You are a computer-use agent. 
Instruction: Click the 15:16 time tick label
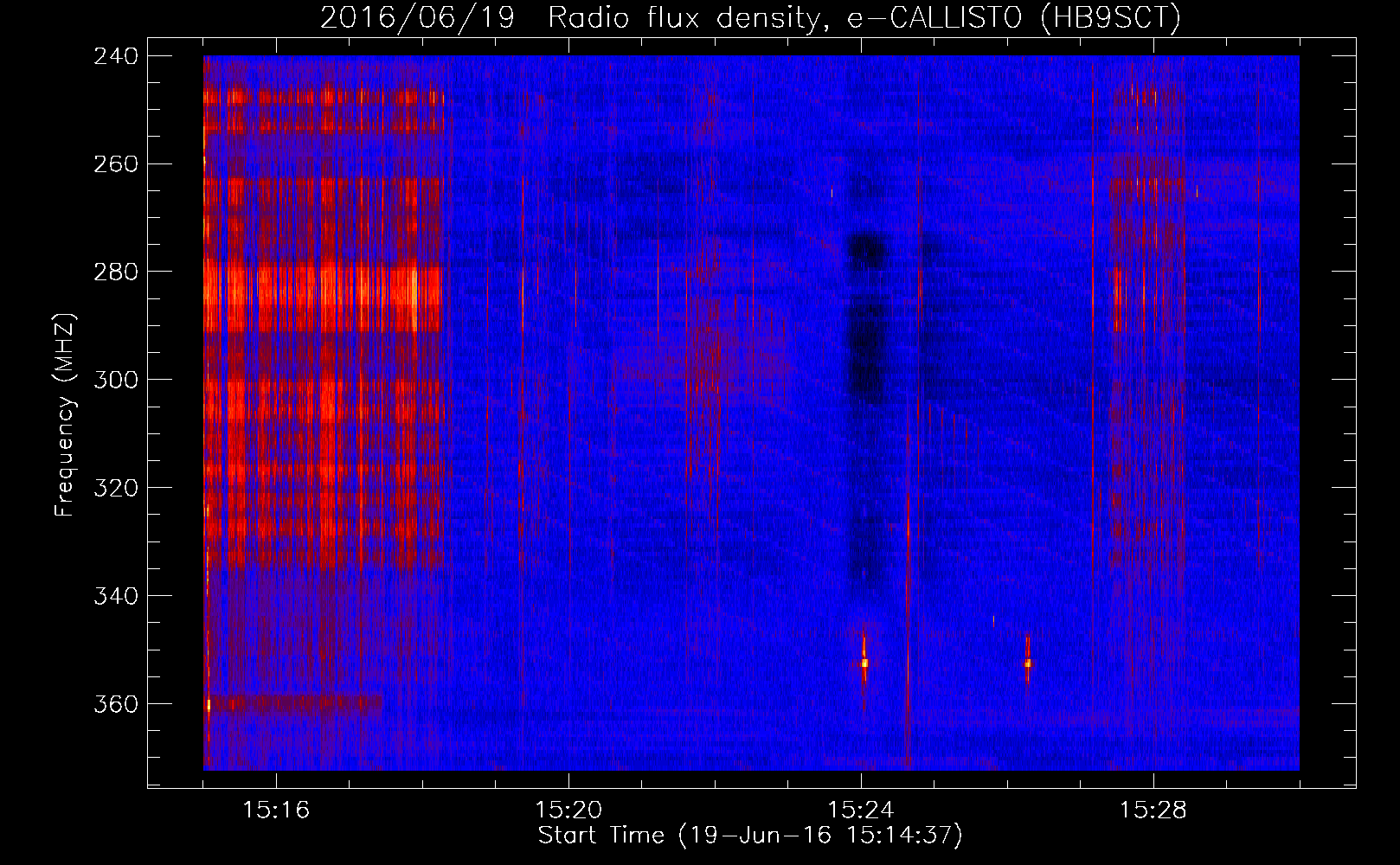tap(276, 811)
